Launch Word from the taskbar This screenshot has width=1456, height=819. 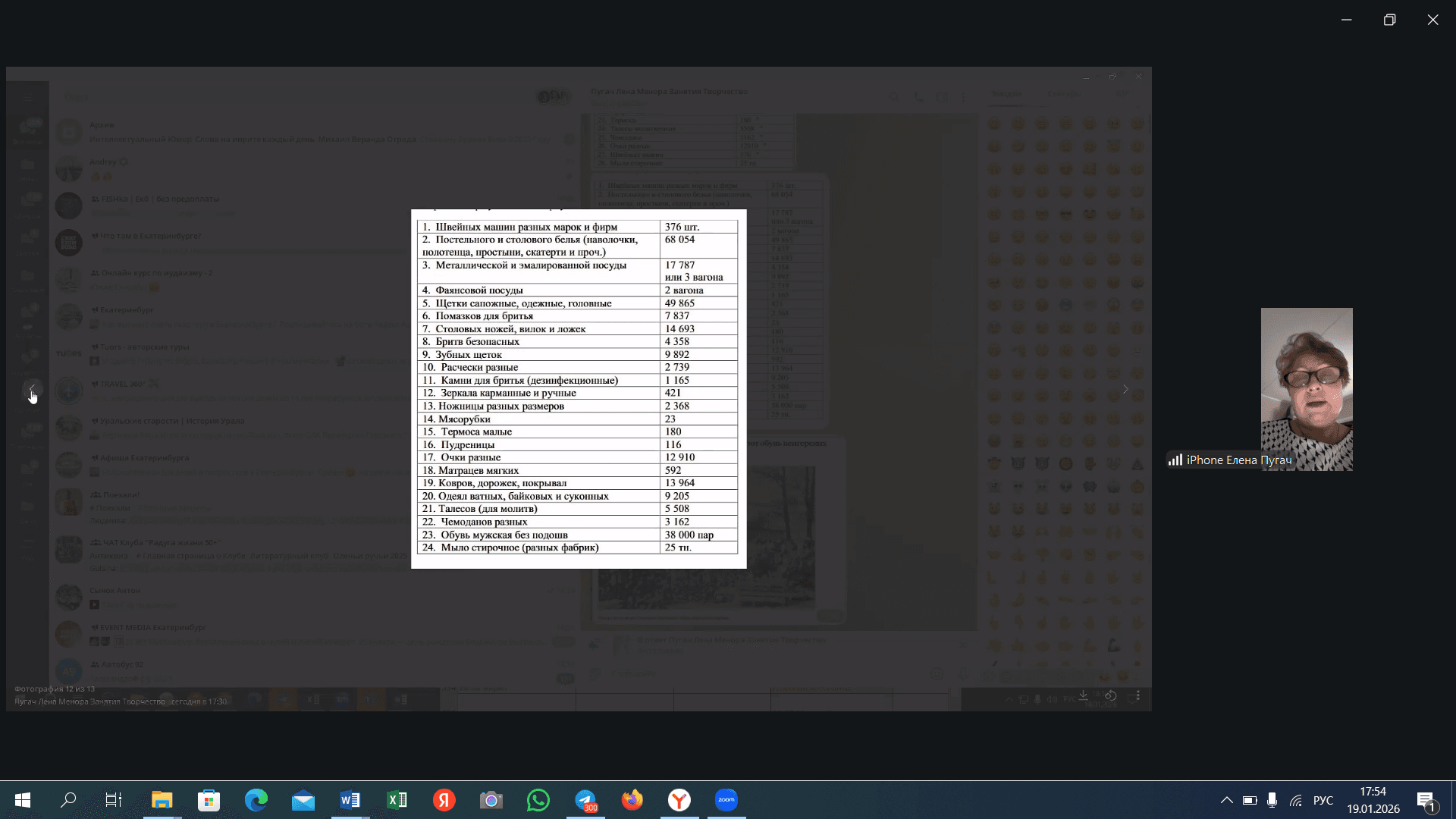(350, 800)
